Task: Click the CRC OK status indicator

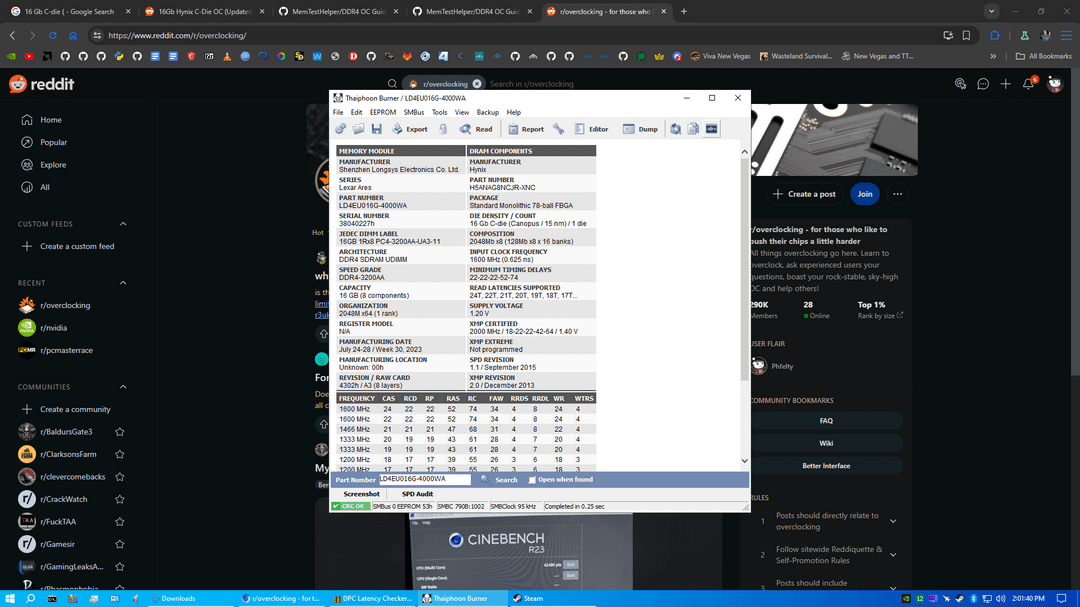Action: [351, 506]
